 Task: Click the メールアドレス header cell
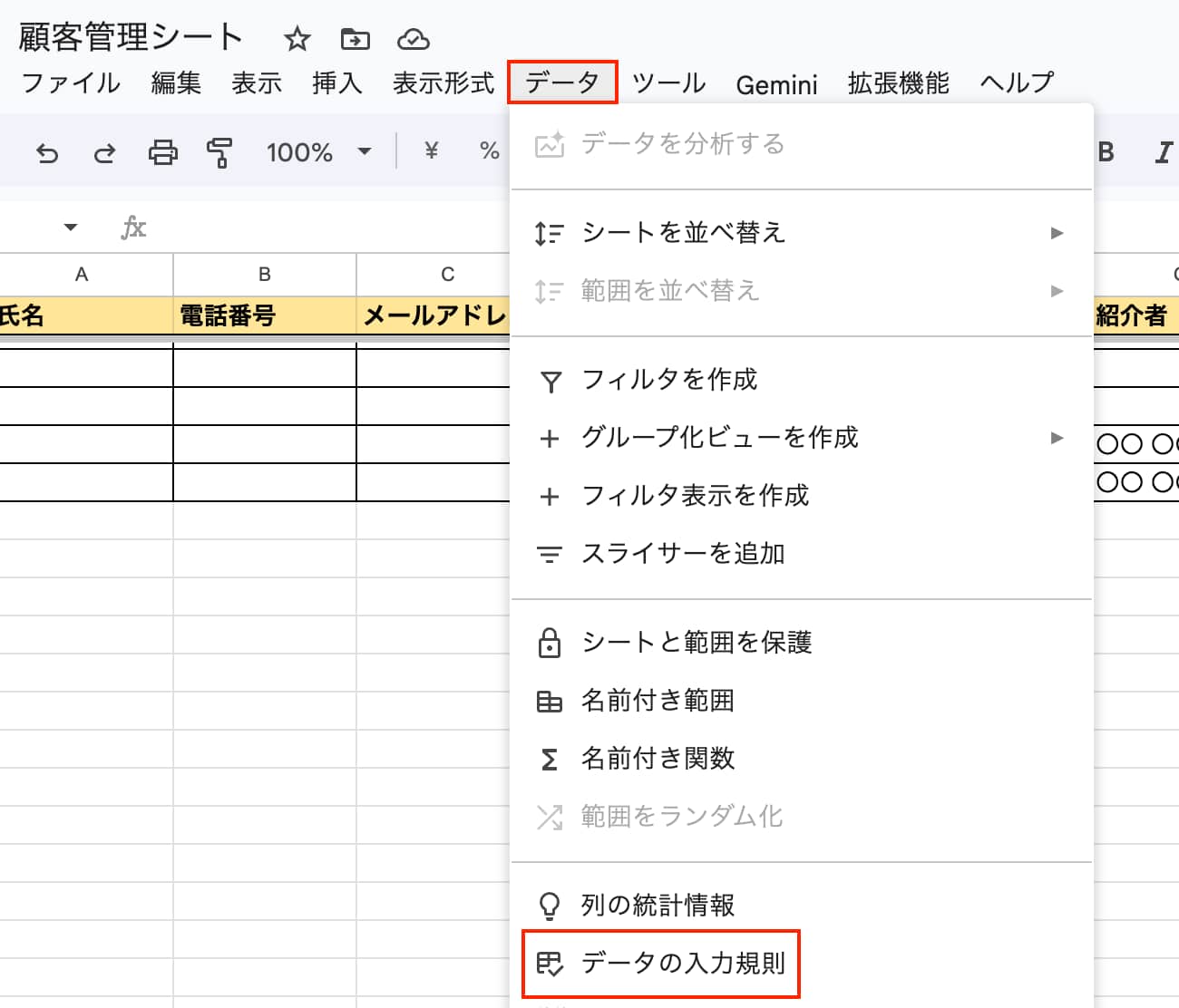tap(434, 315)
